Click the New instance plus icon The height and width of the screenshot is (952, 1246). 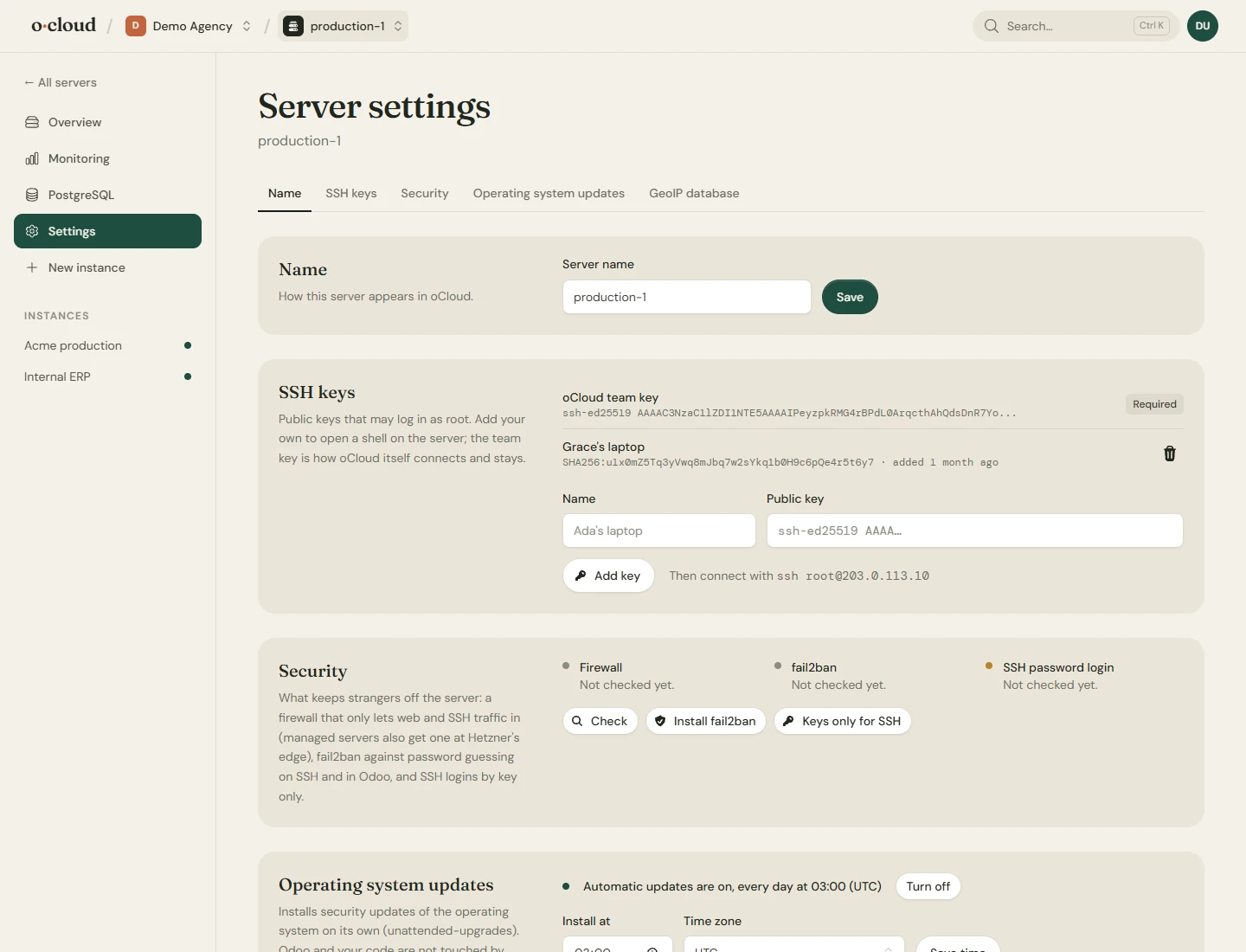point(32,267)
